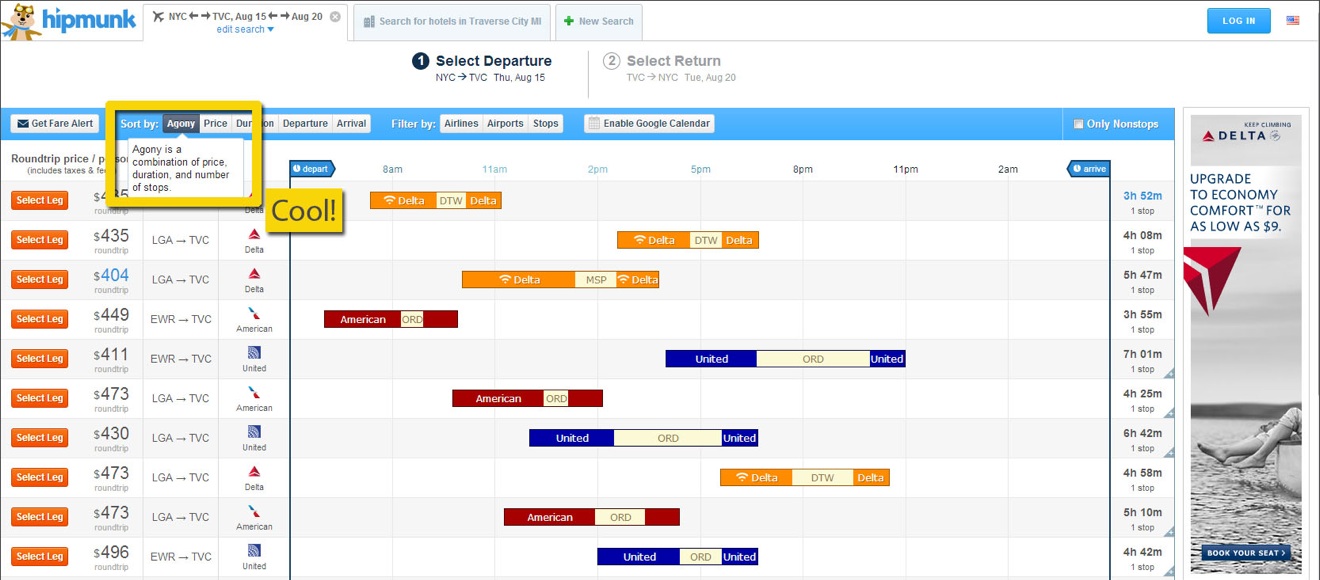This screenshot has width=1320, height=580.
Task: Click the LOG IN button
Action: [x=1239, y=20]
